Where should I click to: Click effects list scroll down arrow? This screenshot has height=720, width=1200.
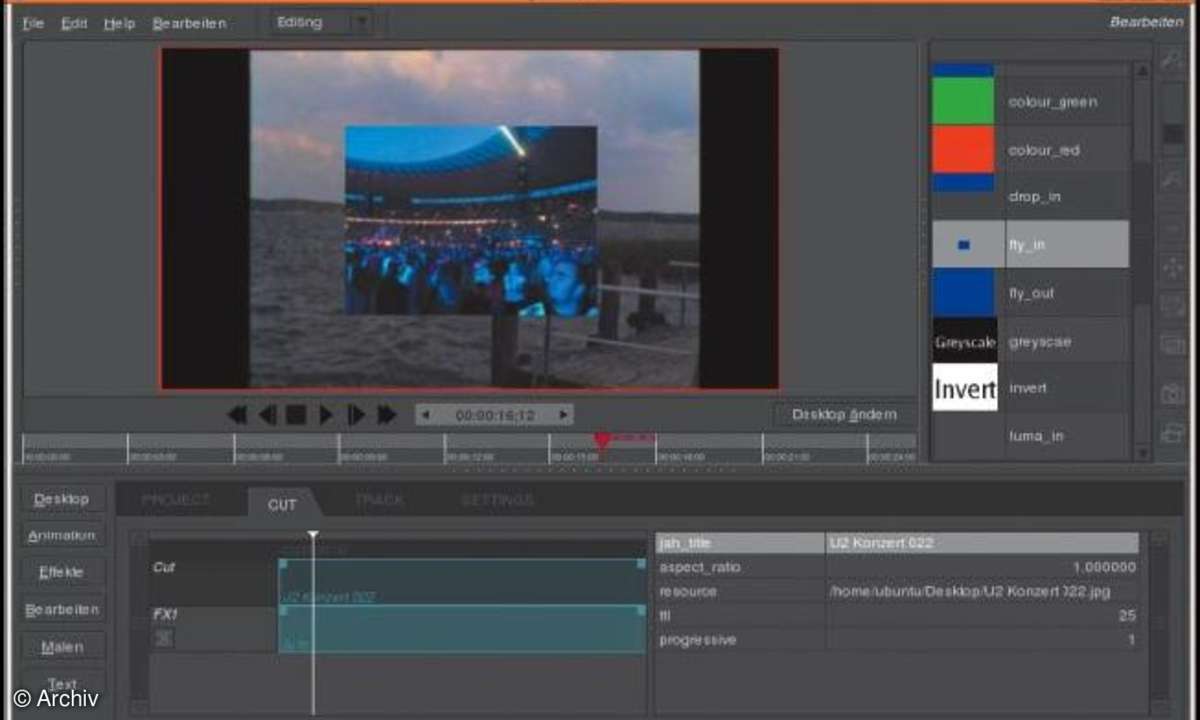point(1142,452)
